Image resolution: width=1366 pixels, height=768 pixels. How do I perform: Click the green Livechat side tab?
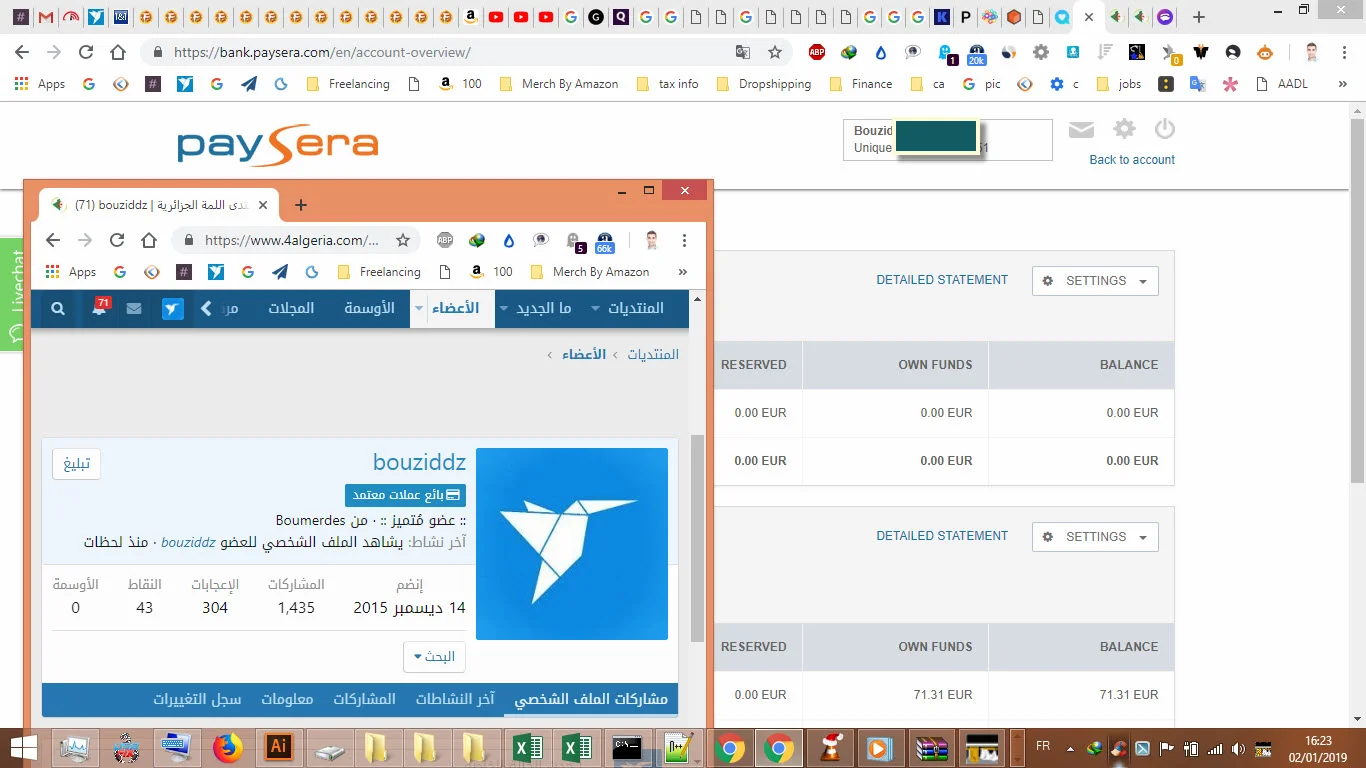[13, 294]
